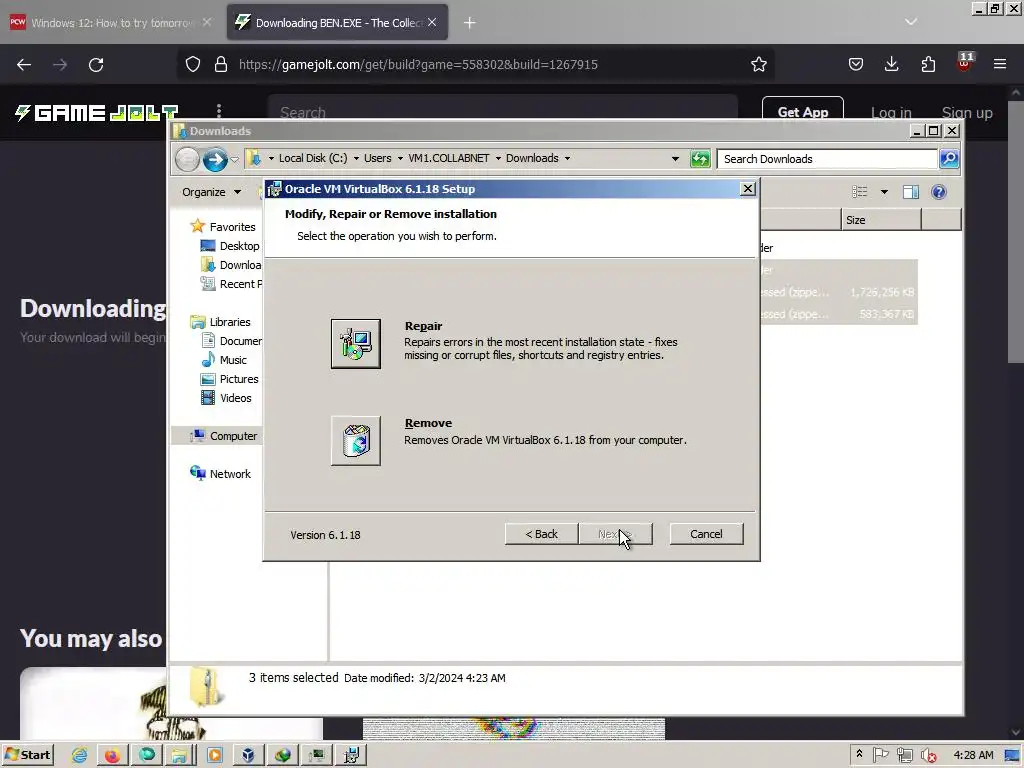
Task: Open the Firefox hamburger menu
Action: (1000, 64)
